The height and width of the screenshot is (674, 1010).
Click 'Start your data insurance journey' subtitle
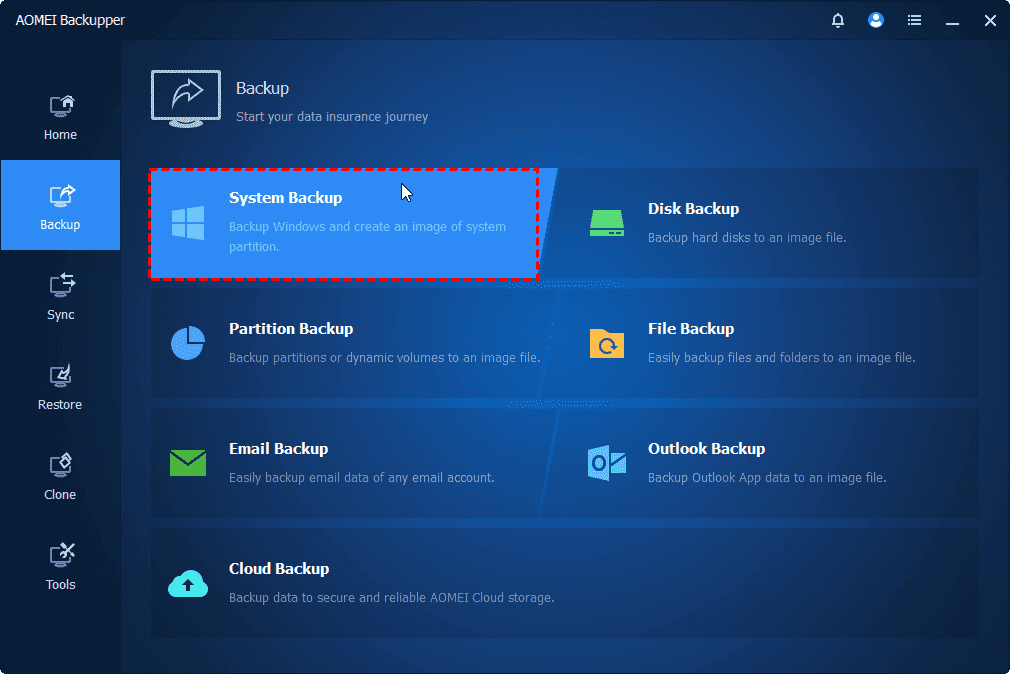tap(332, 117)
